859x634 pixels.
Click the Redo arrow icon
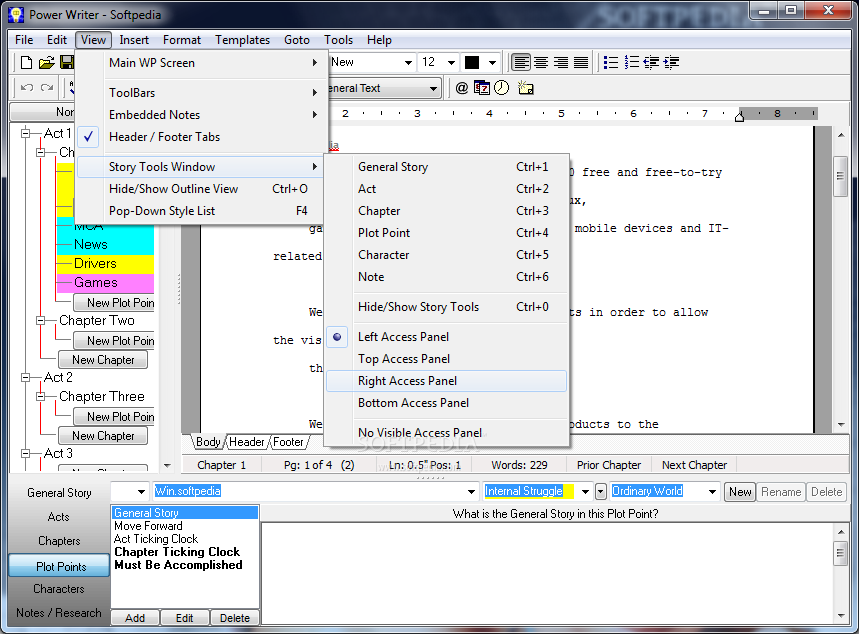[x=47, y=88]
